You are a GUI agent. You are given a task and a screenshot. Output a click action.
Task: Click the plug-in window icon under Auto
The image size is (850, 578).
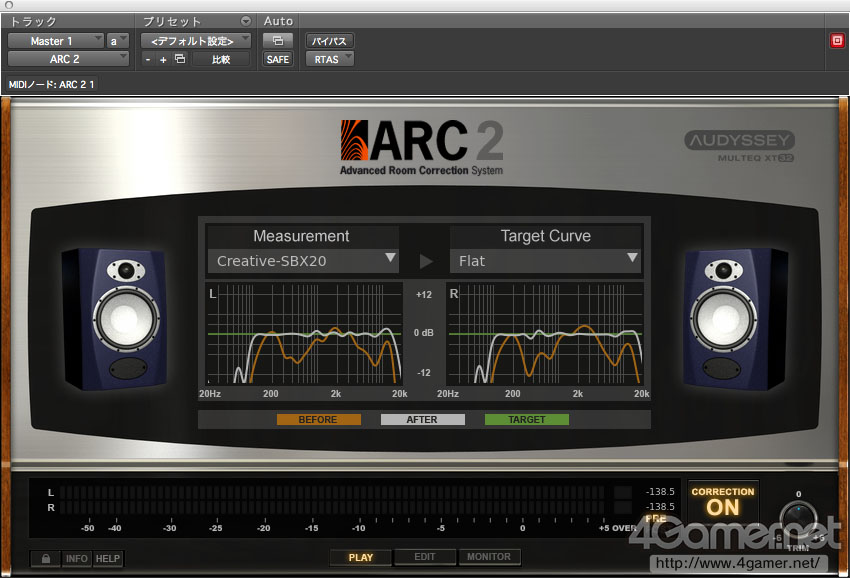point(278,41)
